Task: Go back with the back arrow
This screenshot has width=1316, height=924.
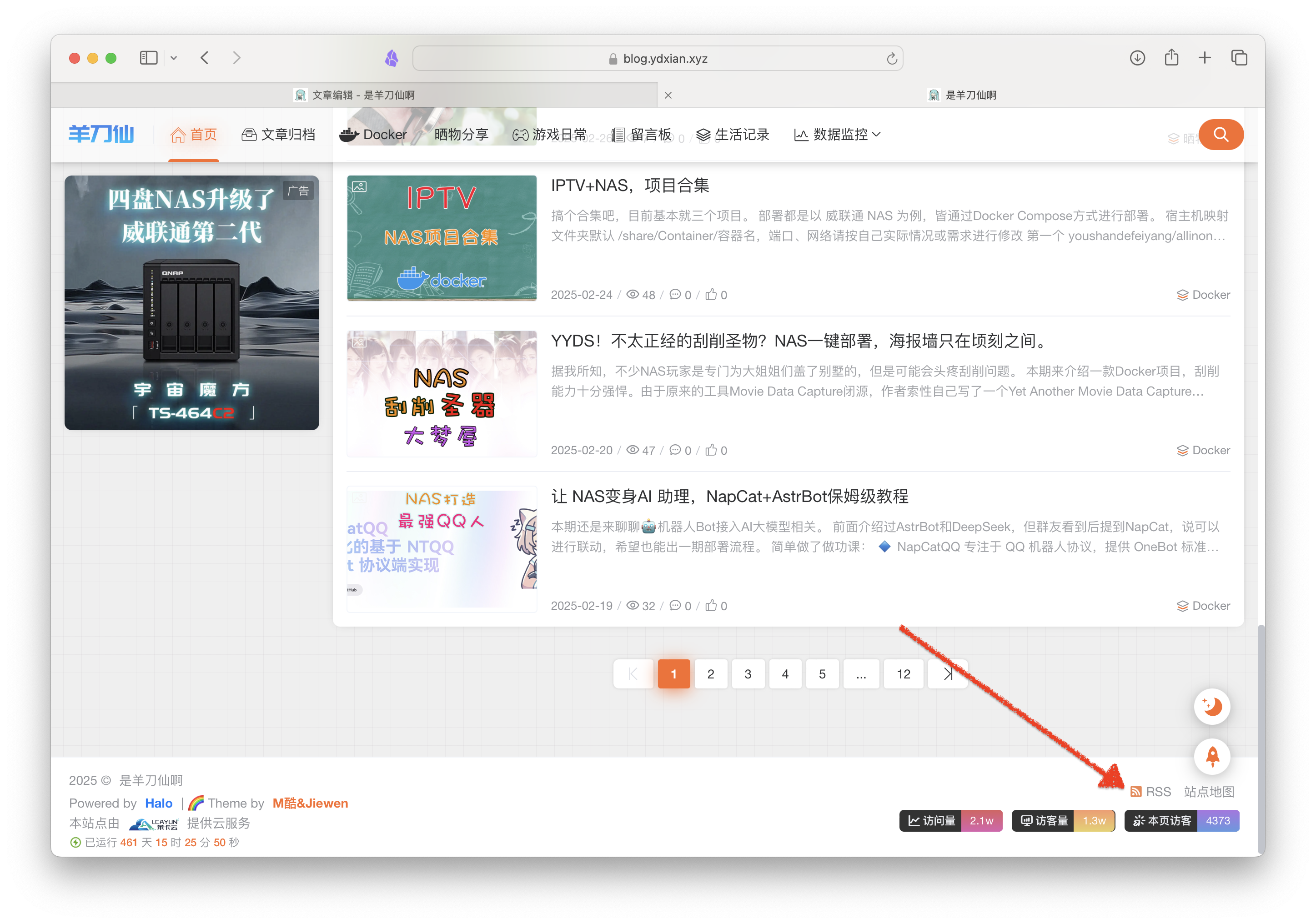Action: (x=205, y=58)
